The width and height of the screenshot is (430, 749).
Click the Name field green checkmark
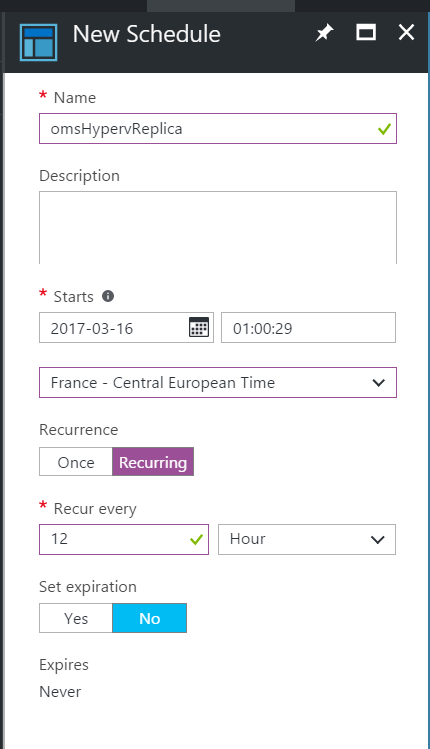(x=384, y=129)
